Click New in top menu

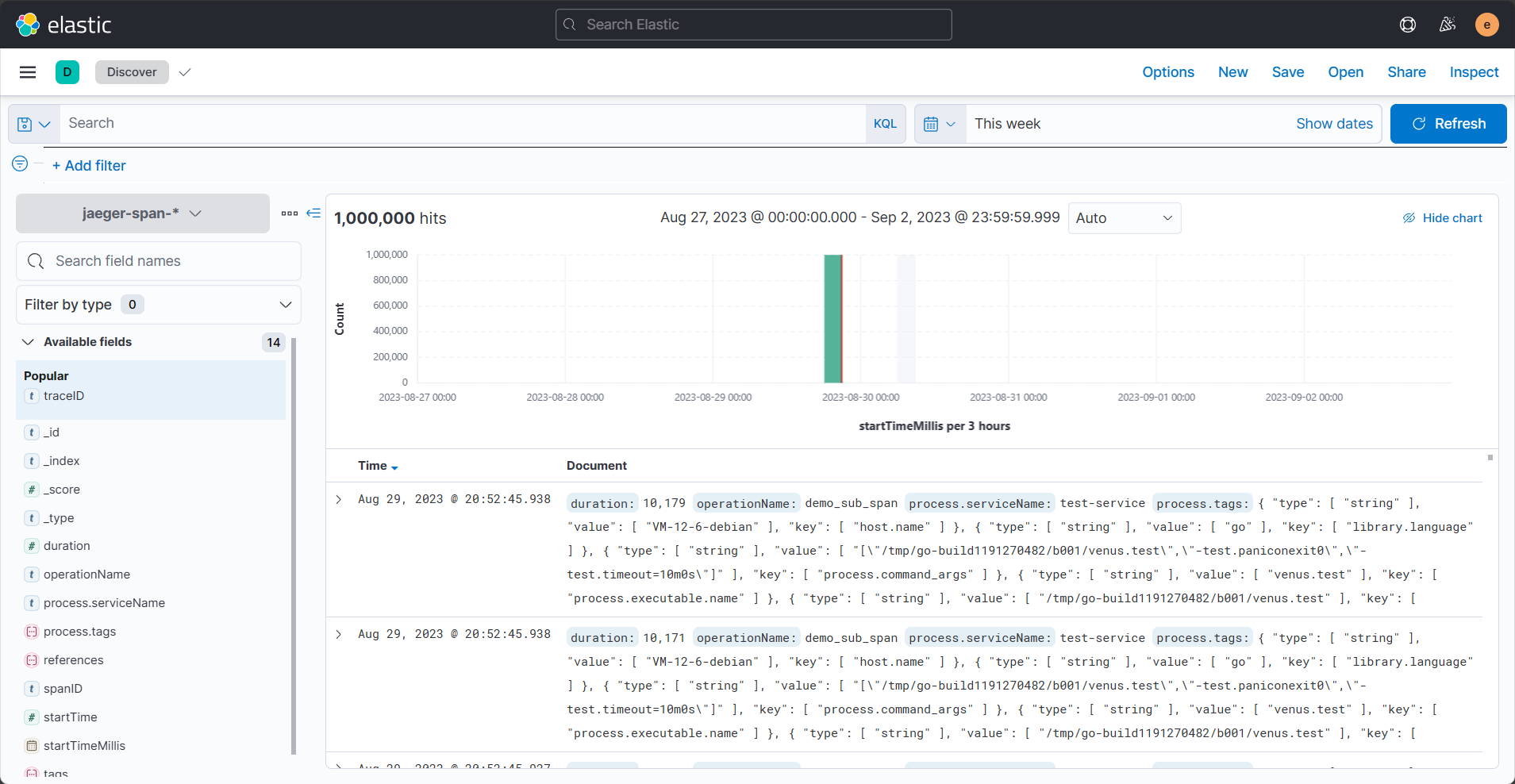[x=1233, y=72]
